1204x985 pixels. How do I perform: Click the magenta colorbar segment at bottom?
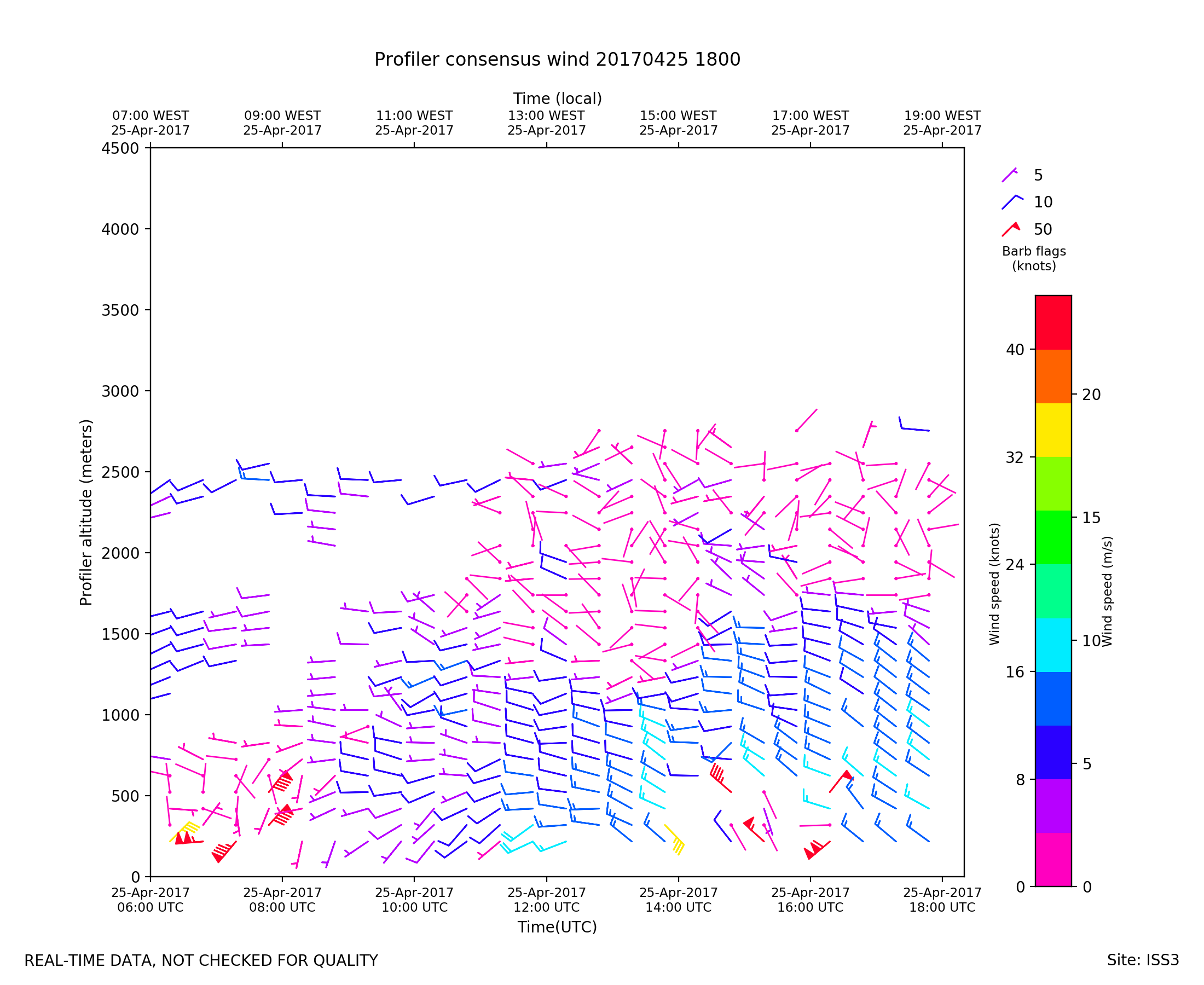pyautogui.click(x=1052, y=859)
